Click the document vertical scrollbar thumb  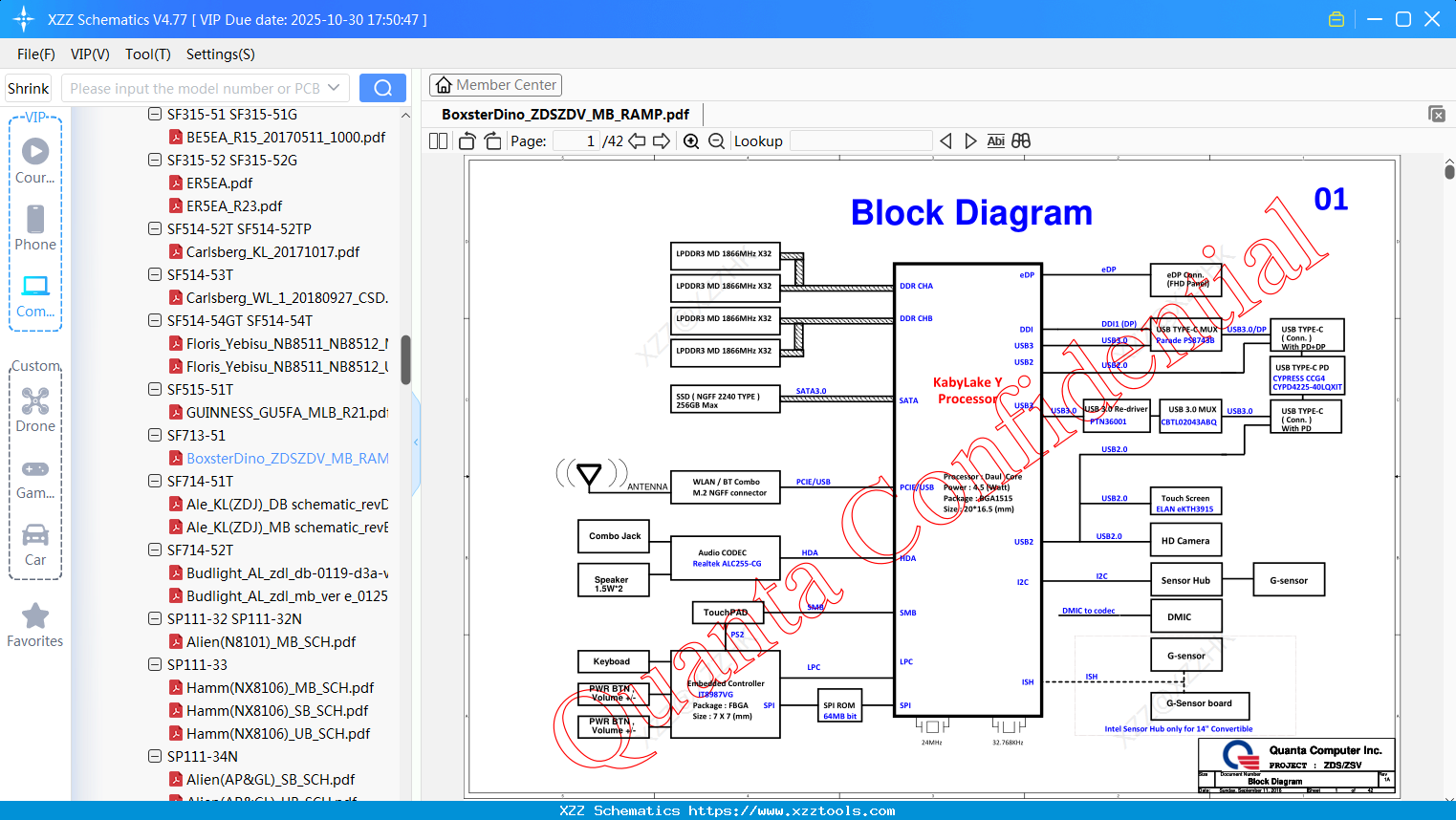(x=1449, y=172)
